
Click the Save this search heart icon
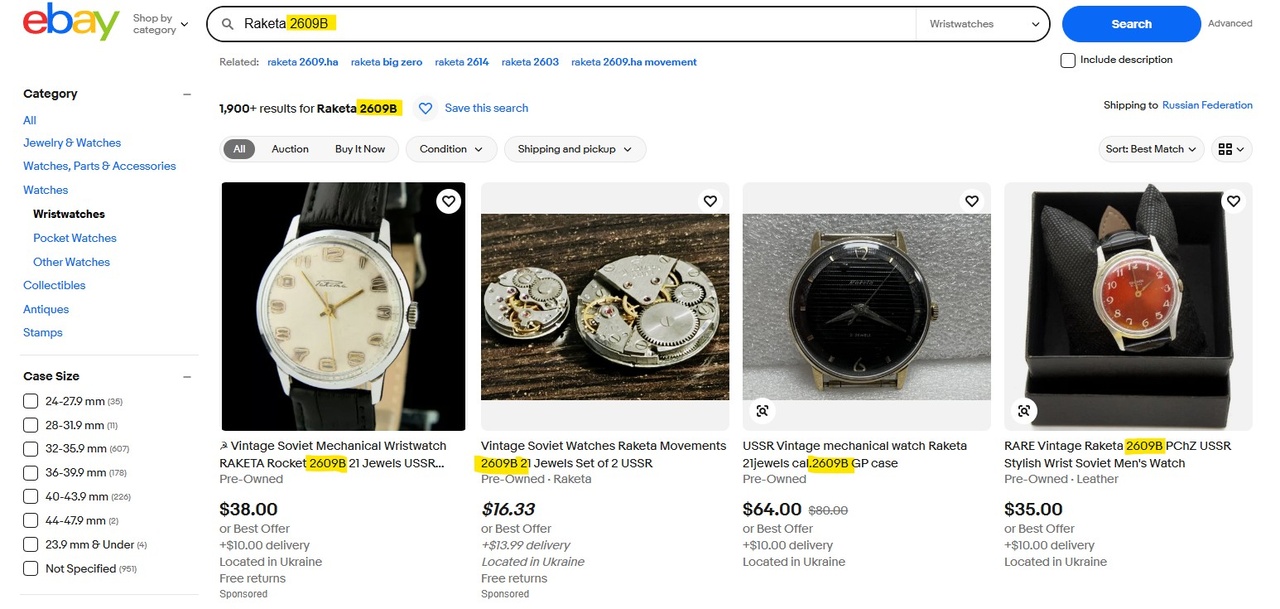pyautogui.click(x=425, y=108)
